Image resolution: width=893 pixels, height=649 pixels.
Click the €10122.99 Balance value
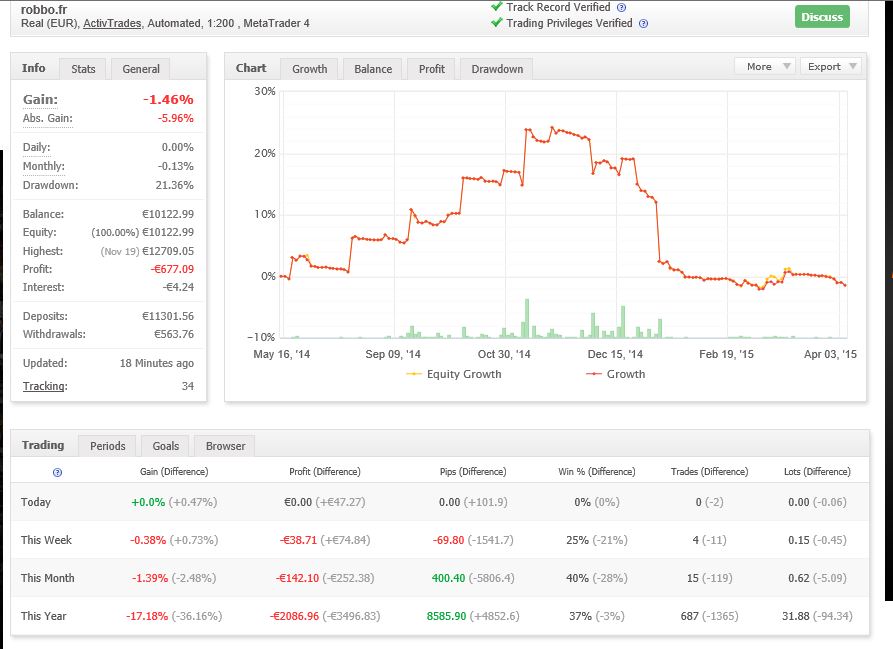click(168, 214)
